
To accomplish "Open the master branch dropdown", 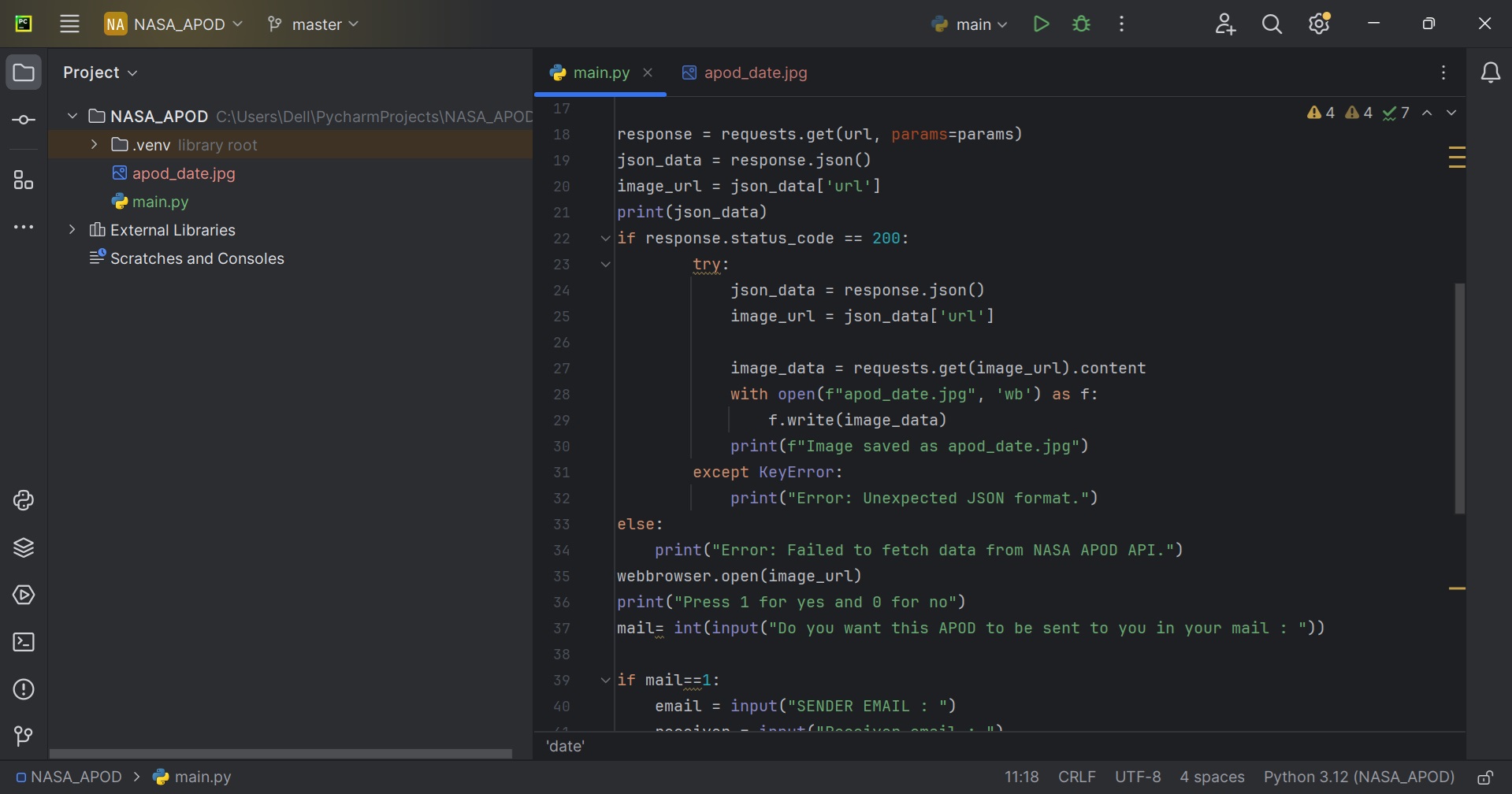I will pos(314,24).
